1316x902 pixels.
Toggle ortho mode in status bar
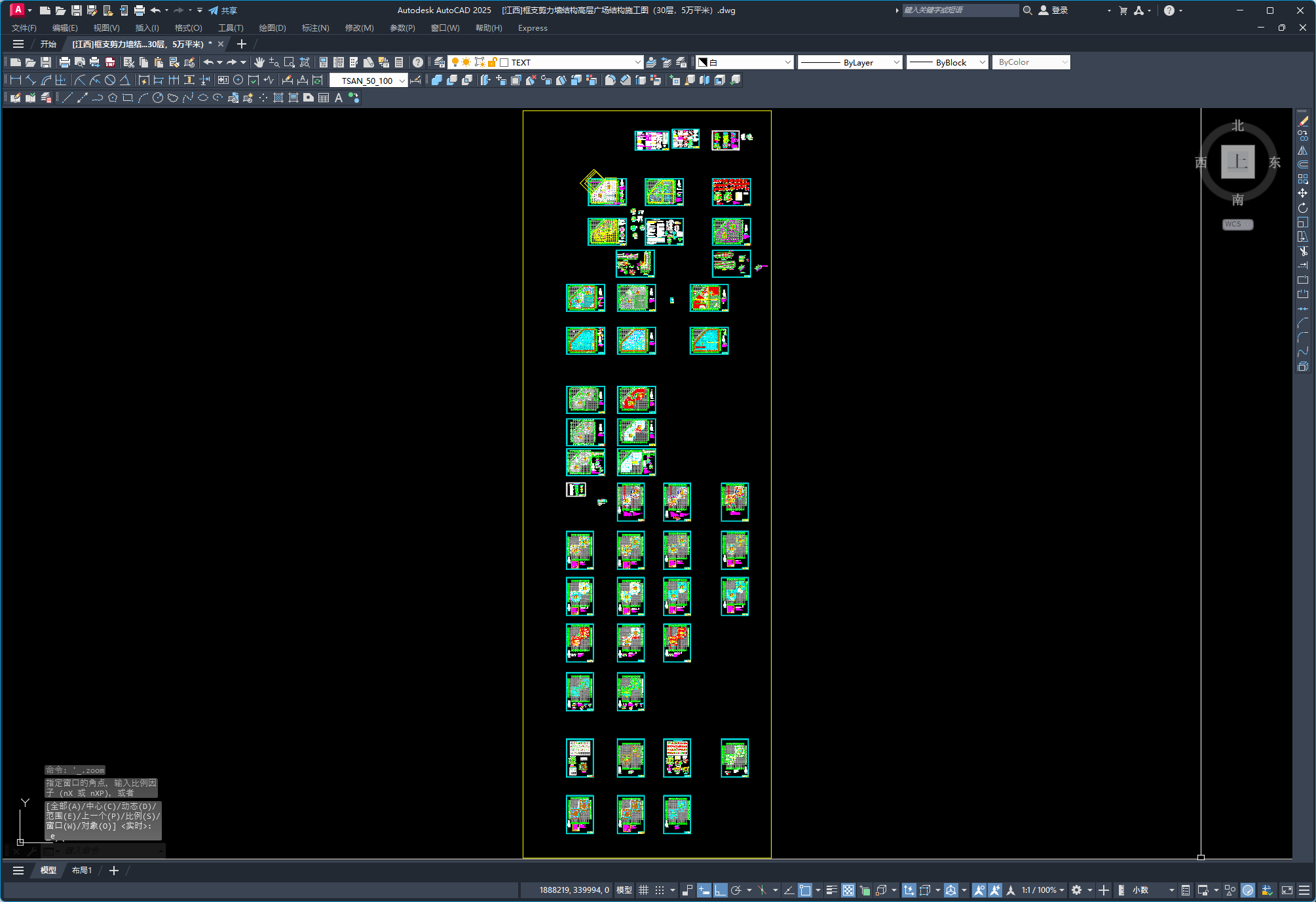tap(720, 890)
